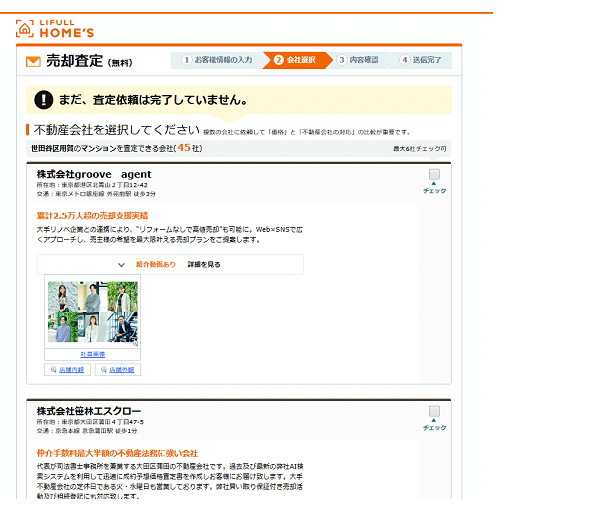Open the groove agent staff photo thumbnail
The image size is (603, 511).
tap(93, 312)
